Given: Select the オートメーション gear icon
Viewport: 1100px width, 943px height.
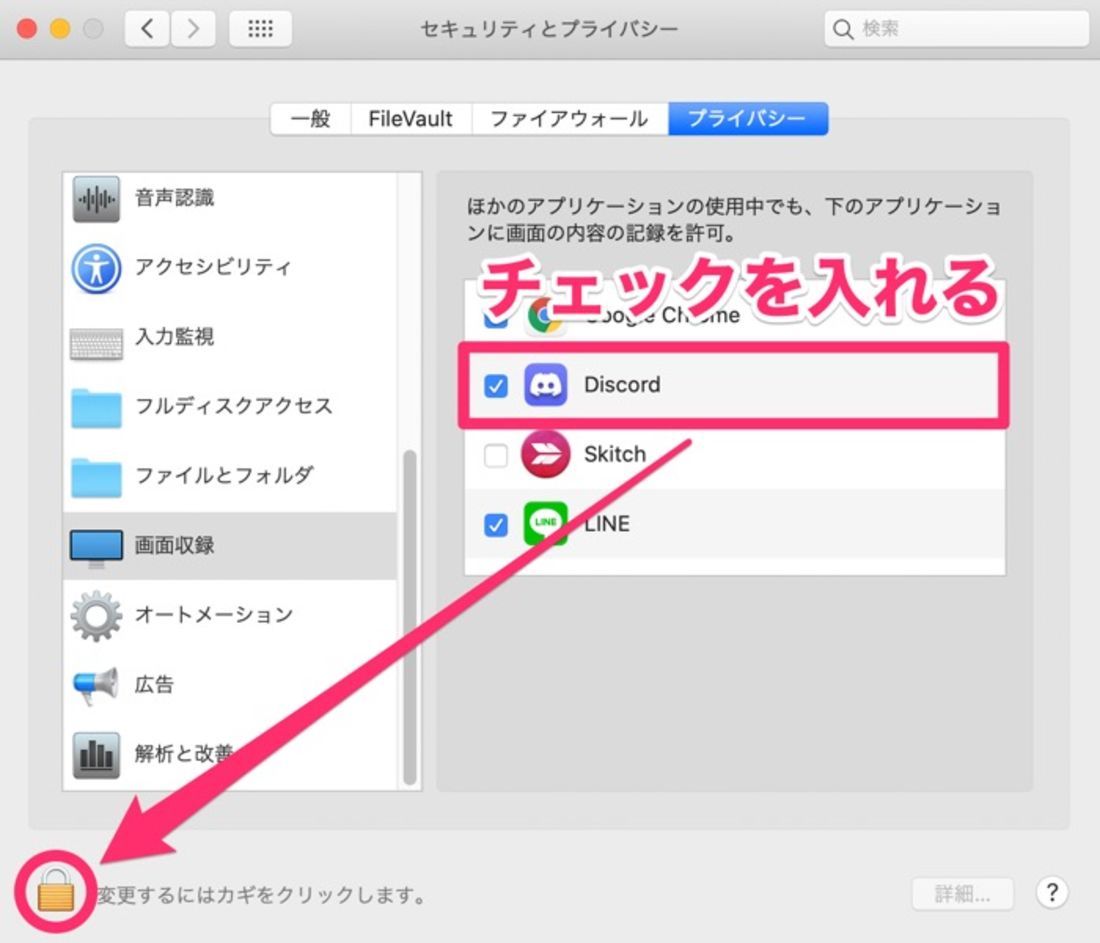Looking at the screenshot, I should 96,616.
